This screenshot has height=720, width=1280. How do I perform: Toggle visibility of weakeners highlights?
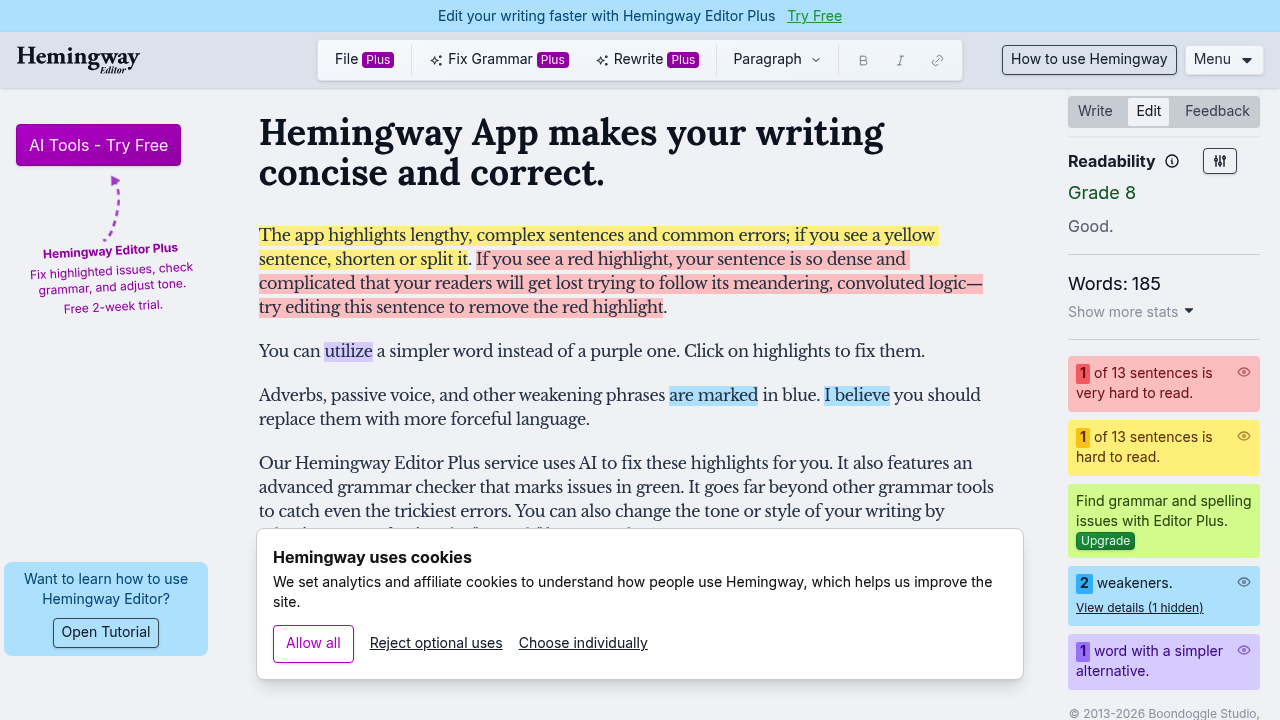click(1244, 582)
